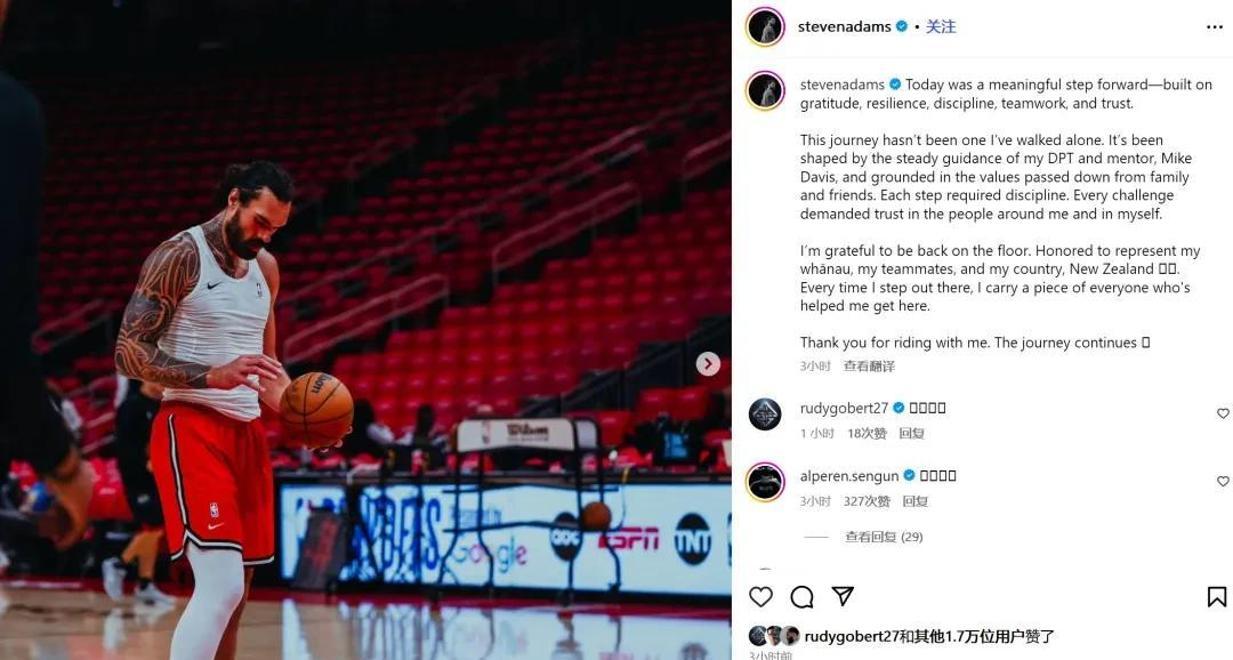Screen dimensions: 1233x660
Task: Expand 查看回复 (29) replies
Action: pos(883,537)
